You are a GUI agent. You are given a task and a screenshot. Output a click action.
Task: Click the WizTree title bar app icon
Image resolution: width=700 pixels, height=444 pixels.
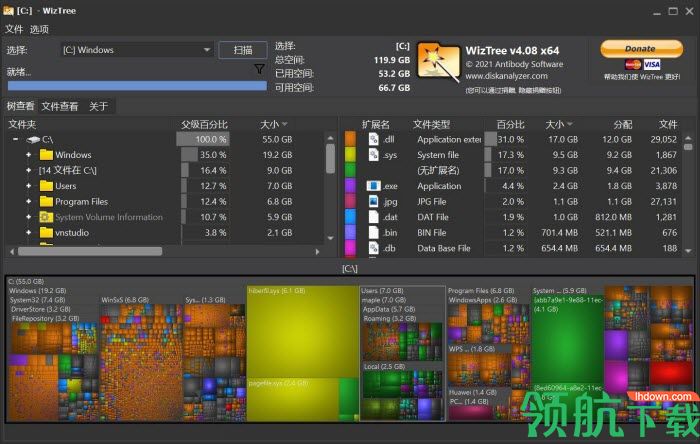(8, 11)
